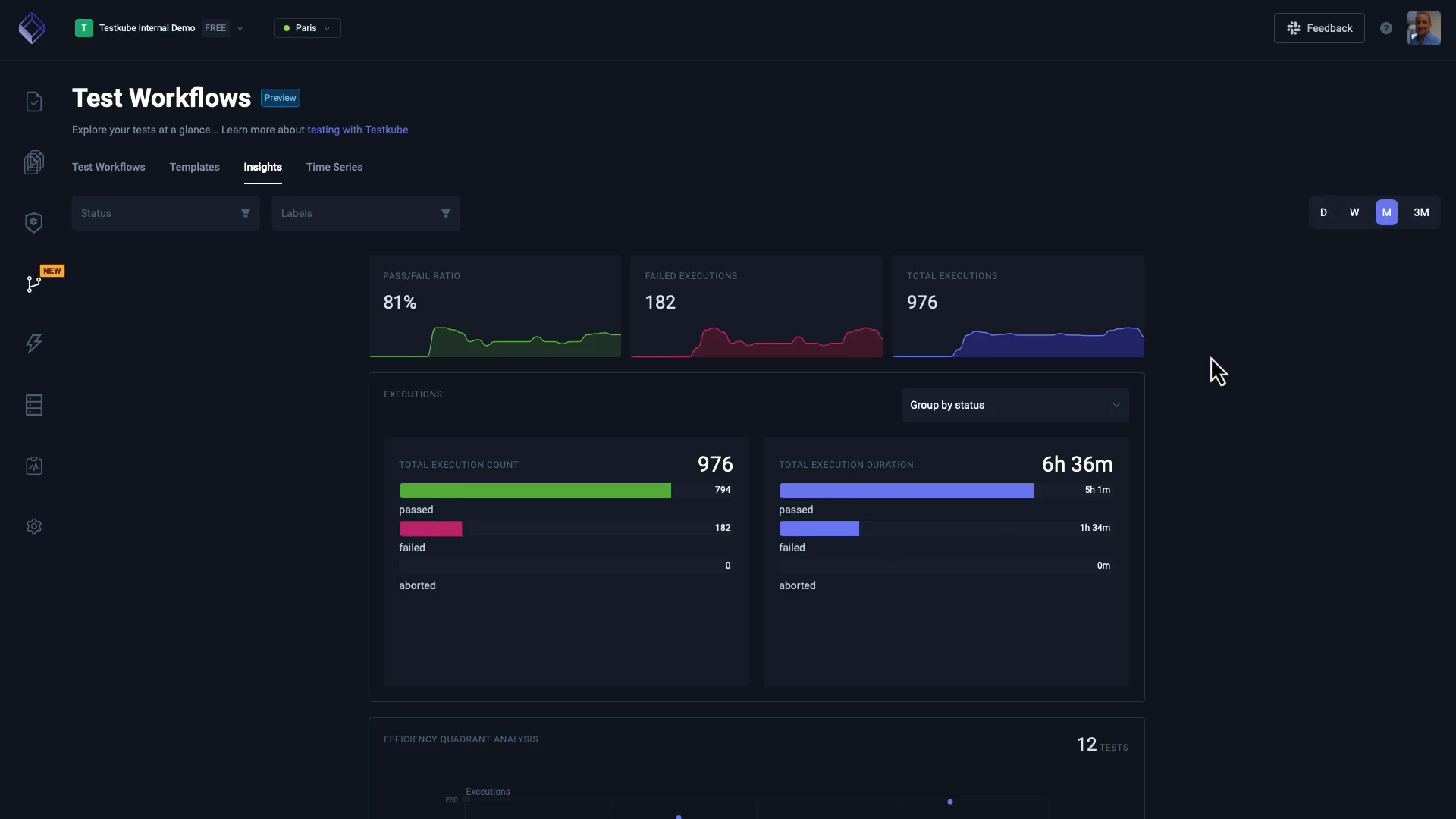
Task: Click the Testkube logo icon
Action: 32,28
